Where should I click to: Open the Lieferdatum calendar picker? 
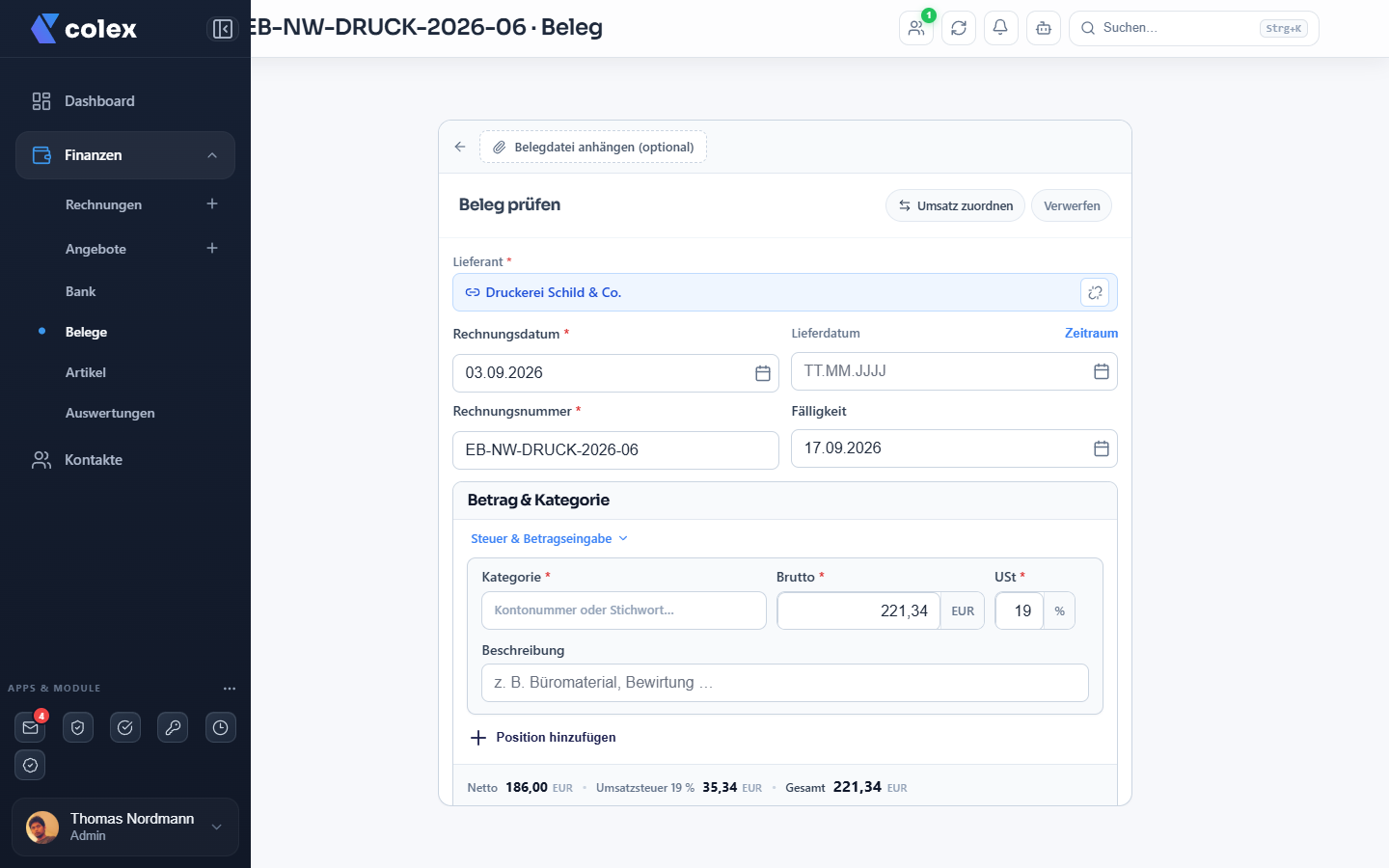[x=1101, y=371]
